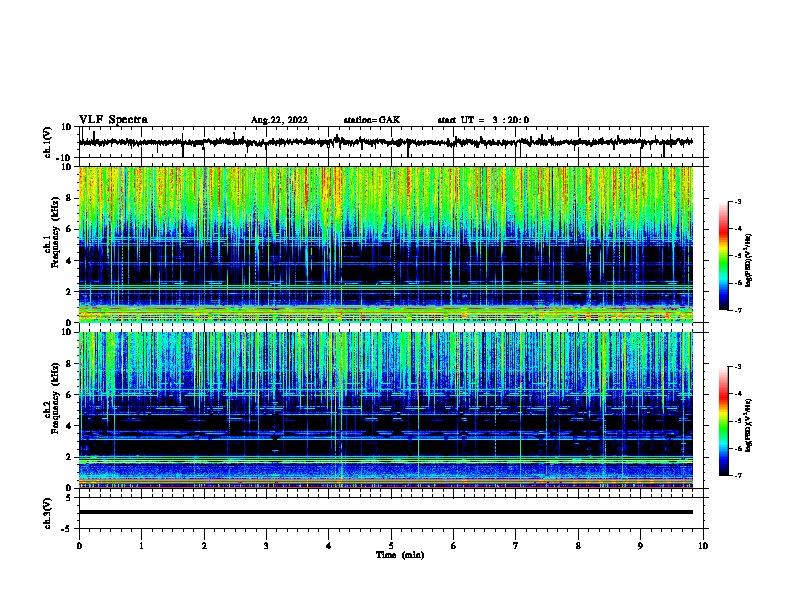The height and width of the screenshot is (612, 792).
Task: Click the "-3" tick on ch.1 colorbar
Action: 737,202
